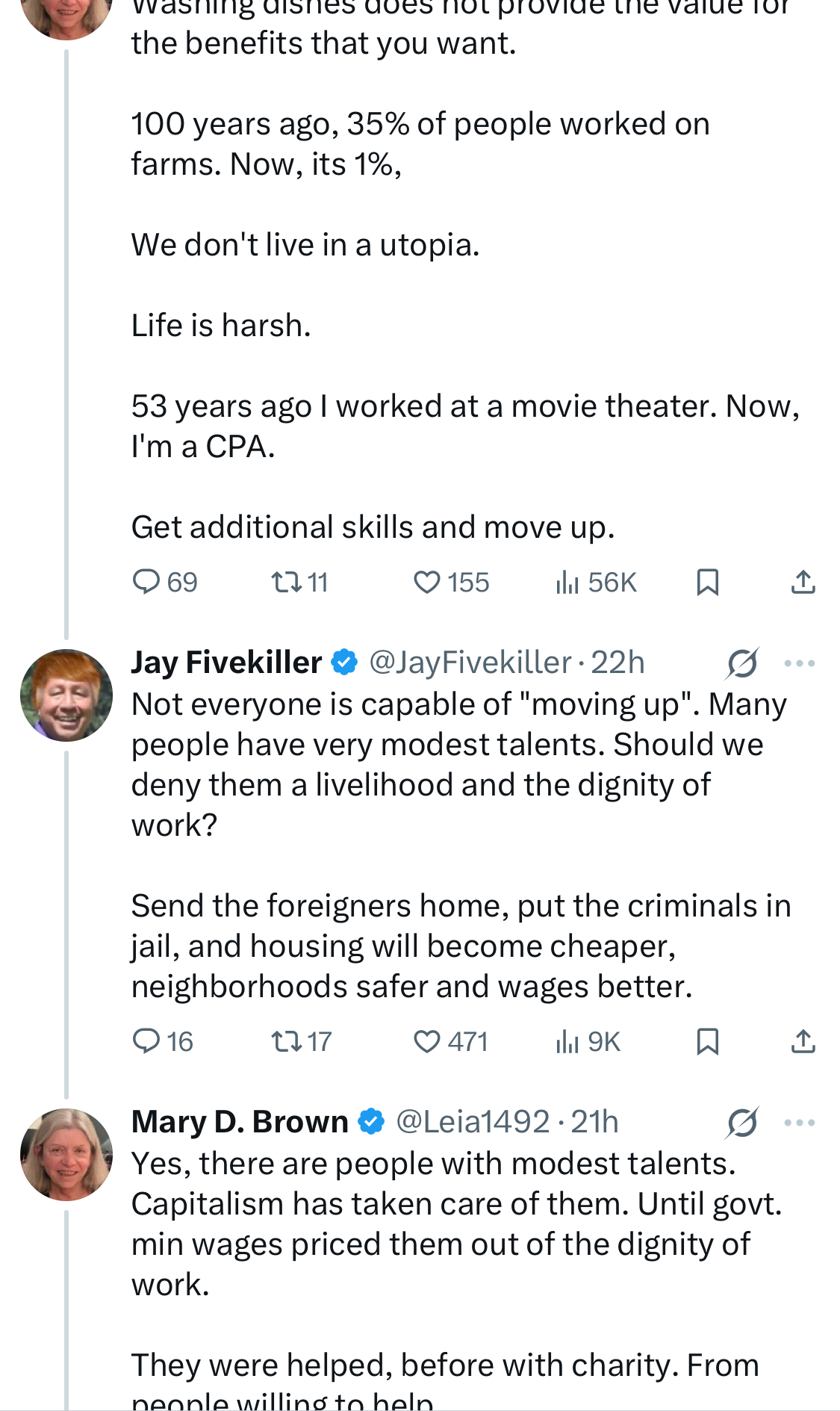Bookmark Jay Fivekiller's tweet
This screenshot has width=840, height=1411.
tap(707, 1041)
